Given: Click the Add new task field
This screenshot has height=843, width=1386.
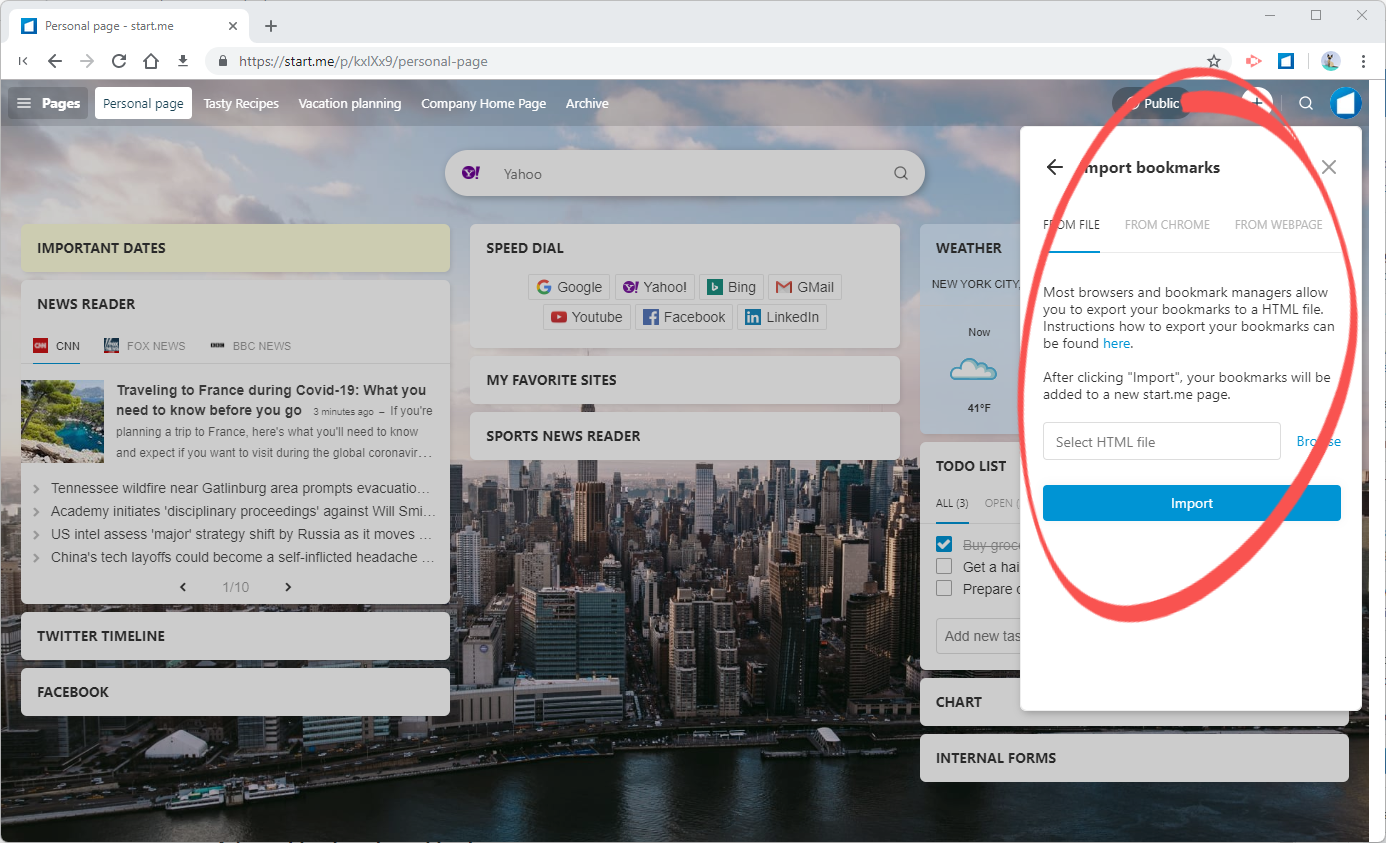Looking at the screenshot, I should pyautogui.click(x=978, y=636).
